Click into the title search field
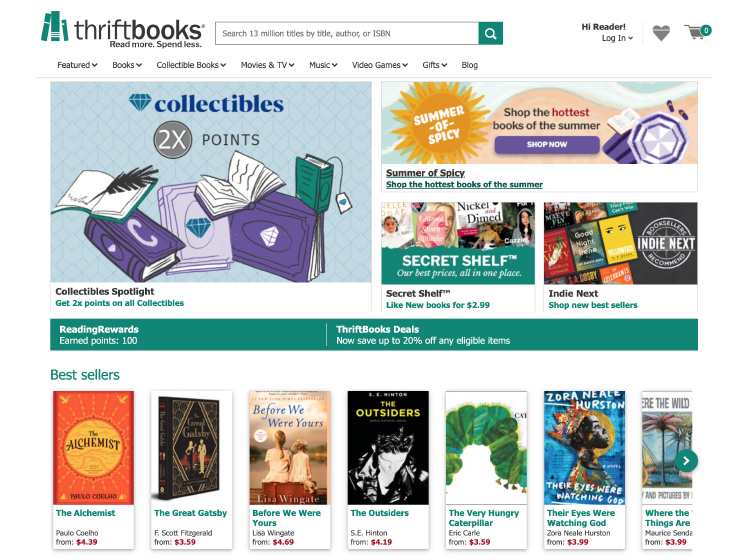The width and height of the screenshot is (750, 560). pyautogui.click(x=347, y=33)
